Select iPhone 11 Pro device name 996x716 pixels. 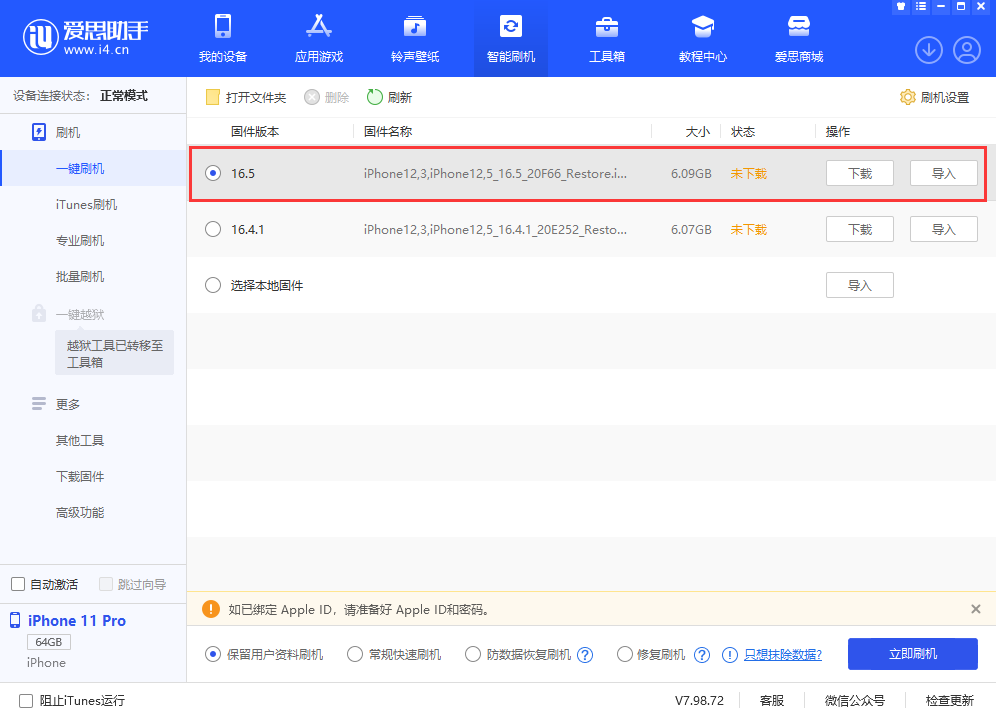tap(77, 621)
